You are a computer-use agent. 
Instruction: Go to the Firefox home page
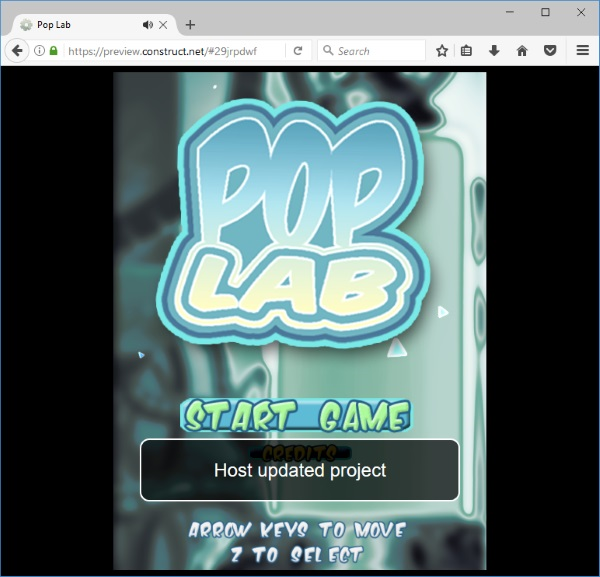pos(522,51)
